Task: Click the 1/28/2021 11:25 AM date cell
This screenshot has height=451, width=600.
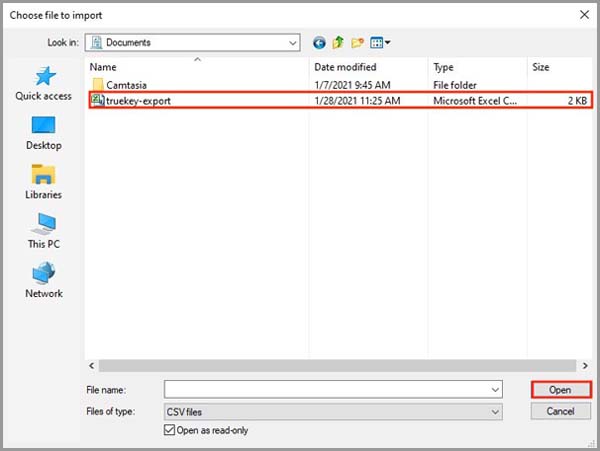Action: [x=357, y=101]
